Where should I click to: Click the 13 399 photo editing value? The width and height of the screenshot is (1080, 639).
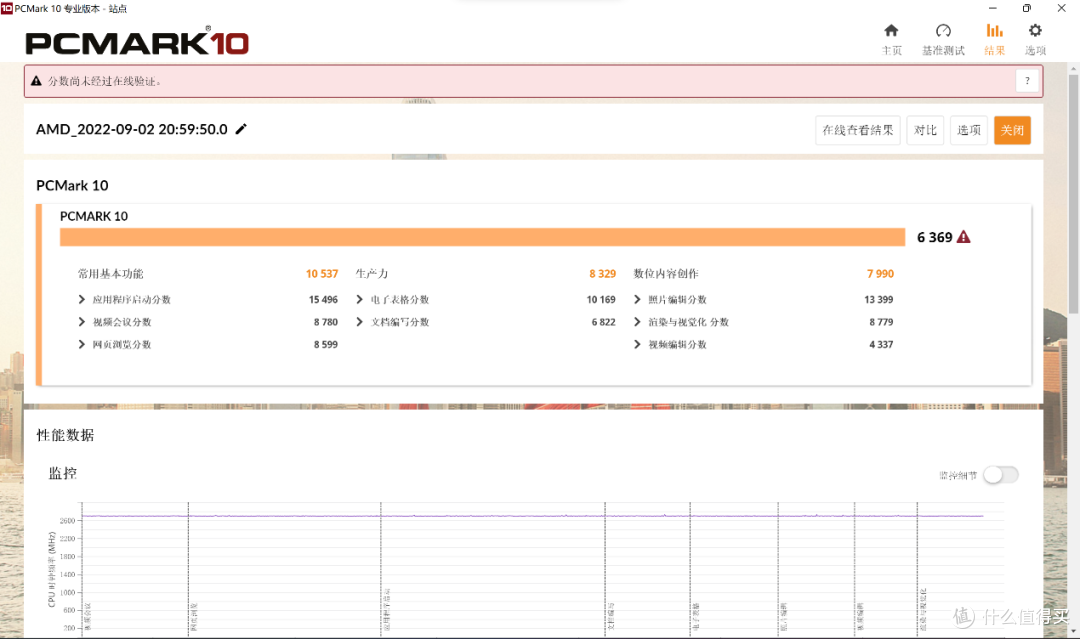coord(878,300)
